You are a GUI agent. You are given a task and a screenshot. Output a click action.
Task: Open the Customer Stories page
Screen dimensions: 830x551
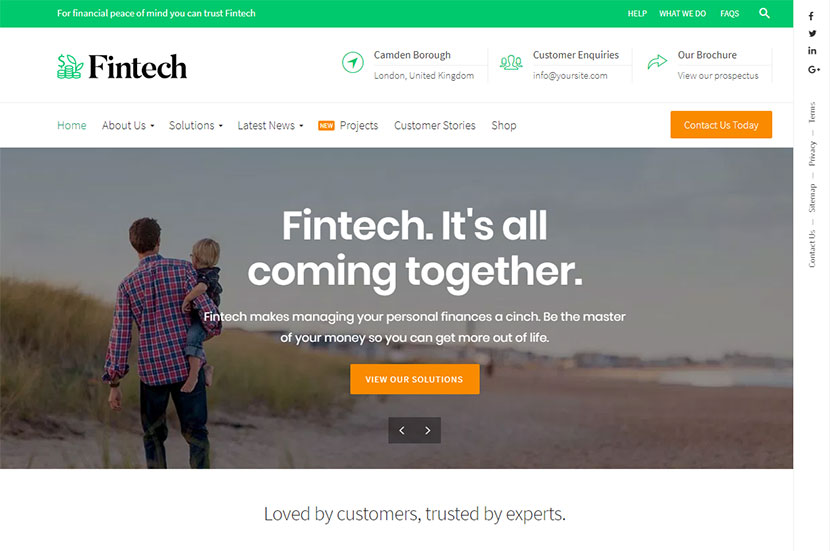pyautogui.click(x=435, y=125)
